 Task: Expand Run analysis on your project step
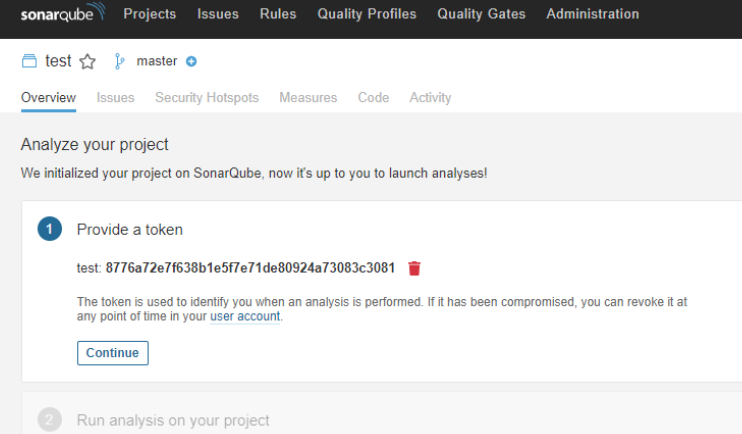(173, 420)
